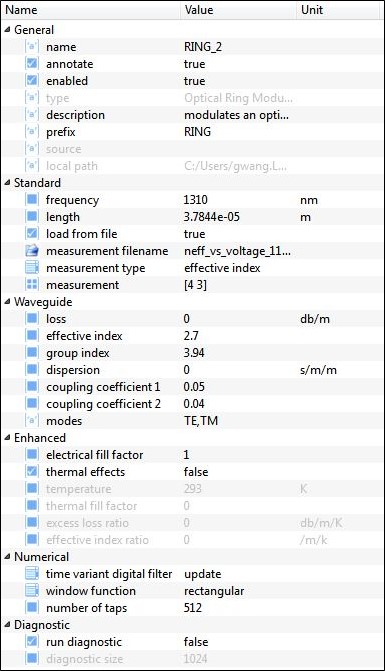The width and height of the screenshot is (385, 671).
Task: Toggle the annotate checkbox
Action: click(32, 64)
